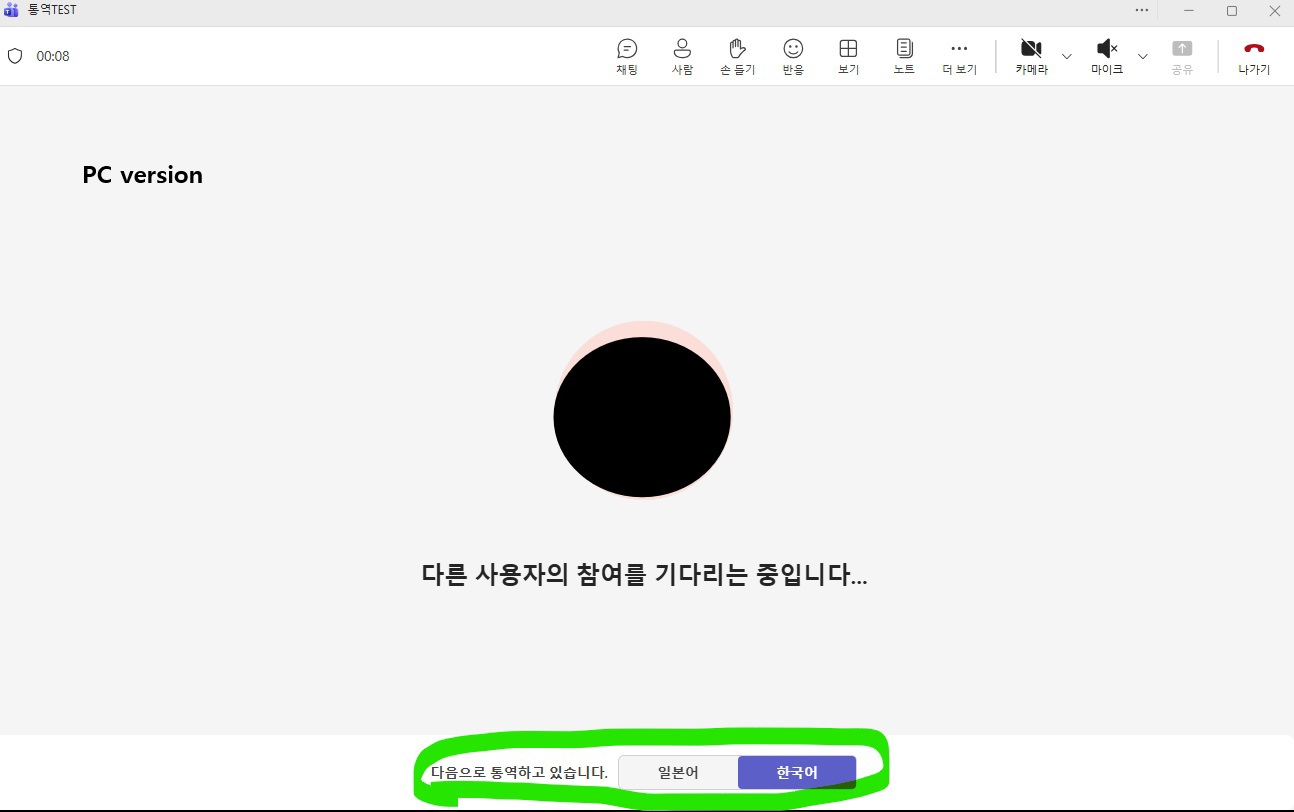Minimize the Teams meeting window
The image size is (1294, 812).
click(x=1189, y=10)
